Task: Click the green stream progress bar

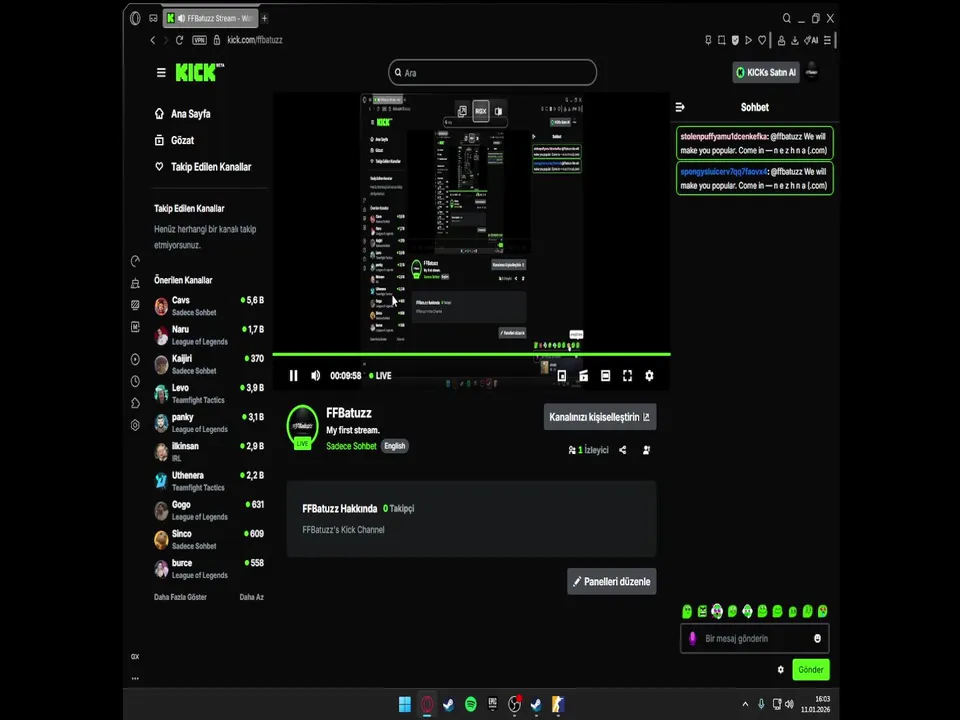Action: (x=471, y=354)
